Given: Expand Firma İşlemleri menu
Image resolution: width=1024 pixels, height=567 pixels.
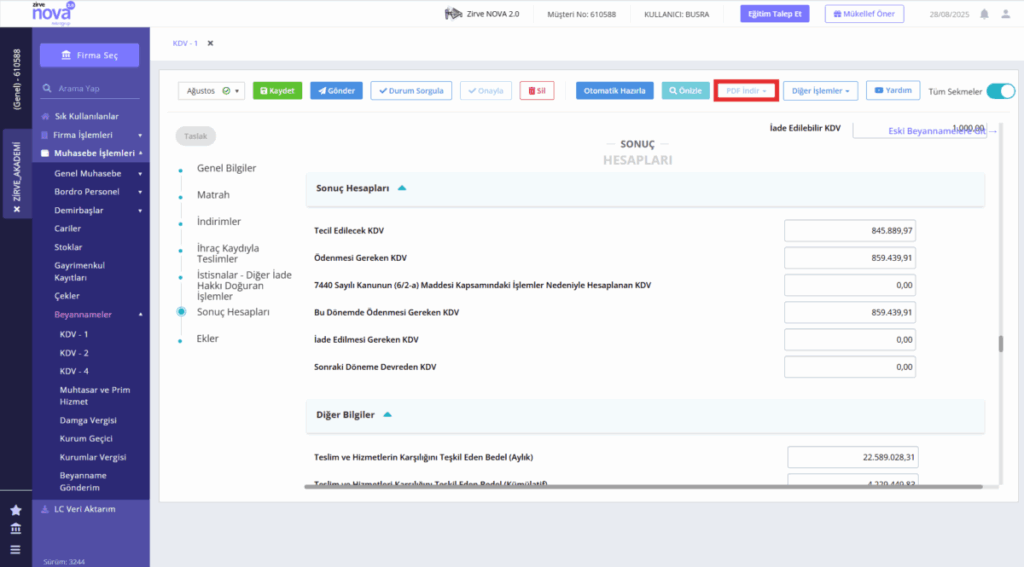Looking at the screenshot, I should [140, 135].
